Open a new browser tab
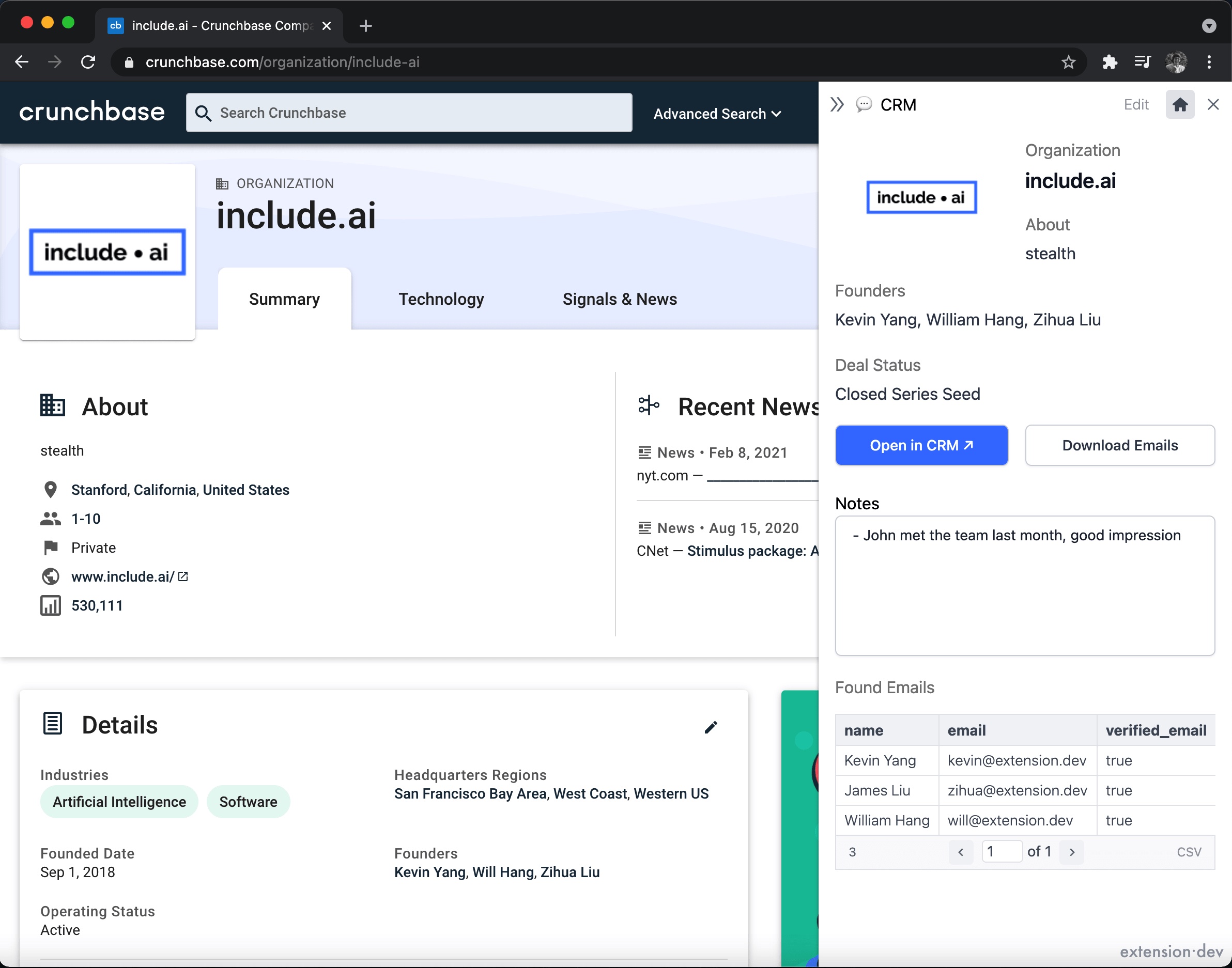This screenshot has width=1232, height=968. point(366,25)
